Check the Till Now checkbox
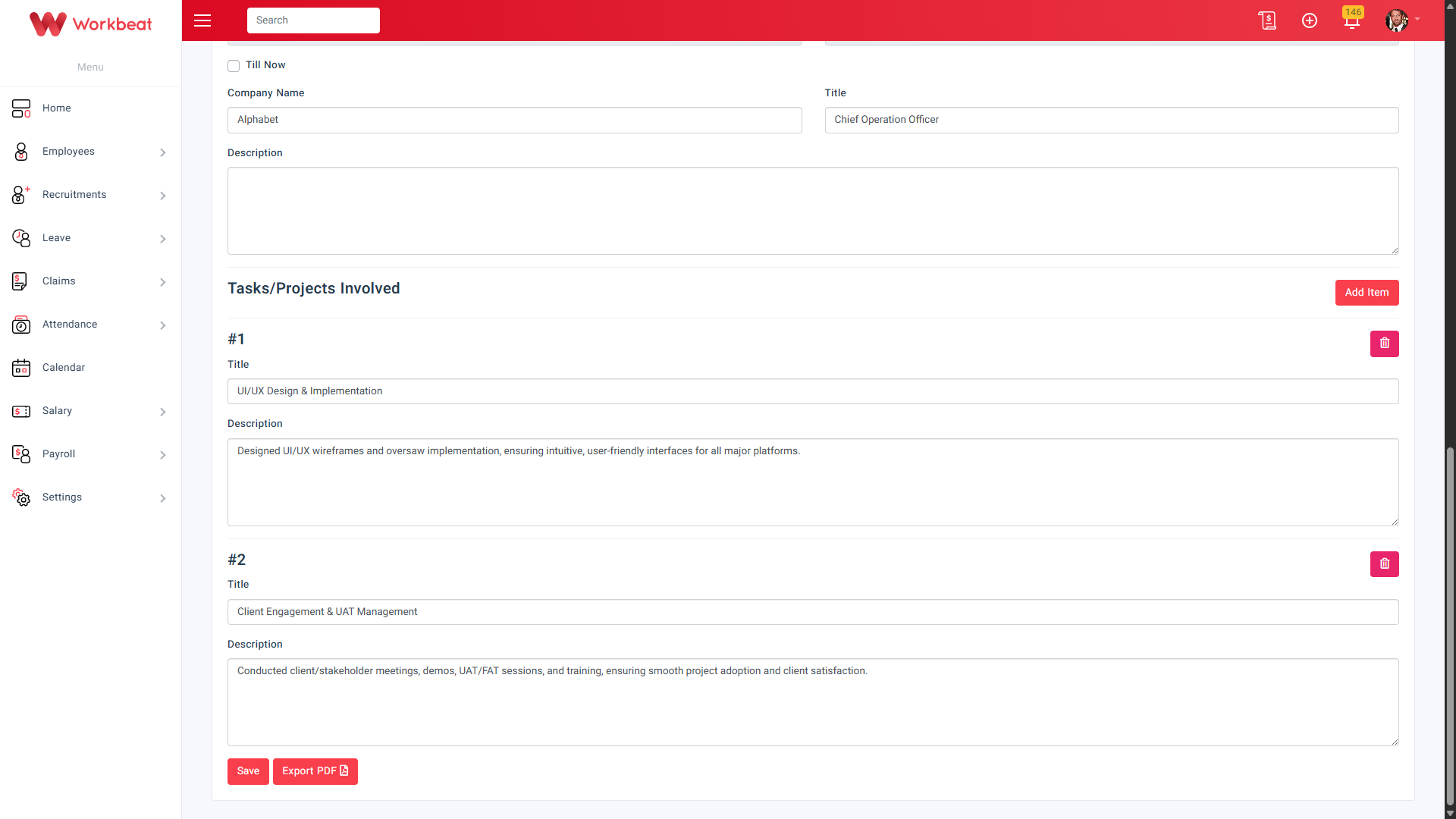This screenshot has width=1456, height=819. point(234,66)
